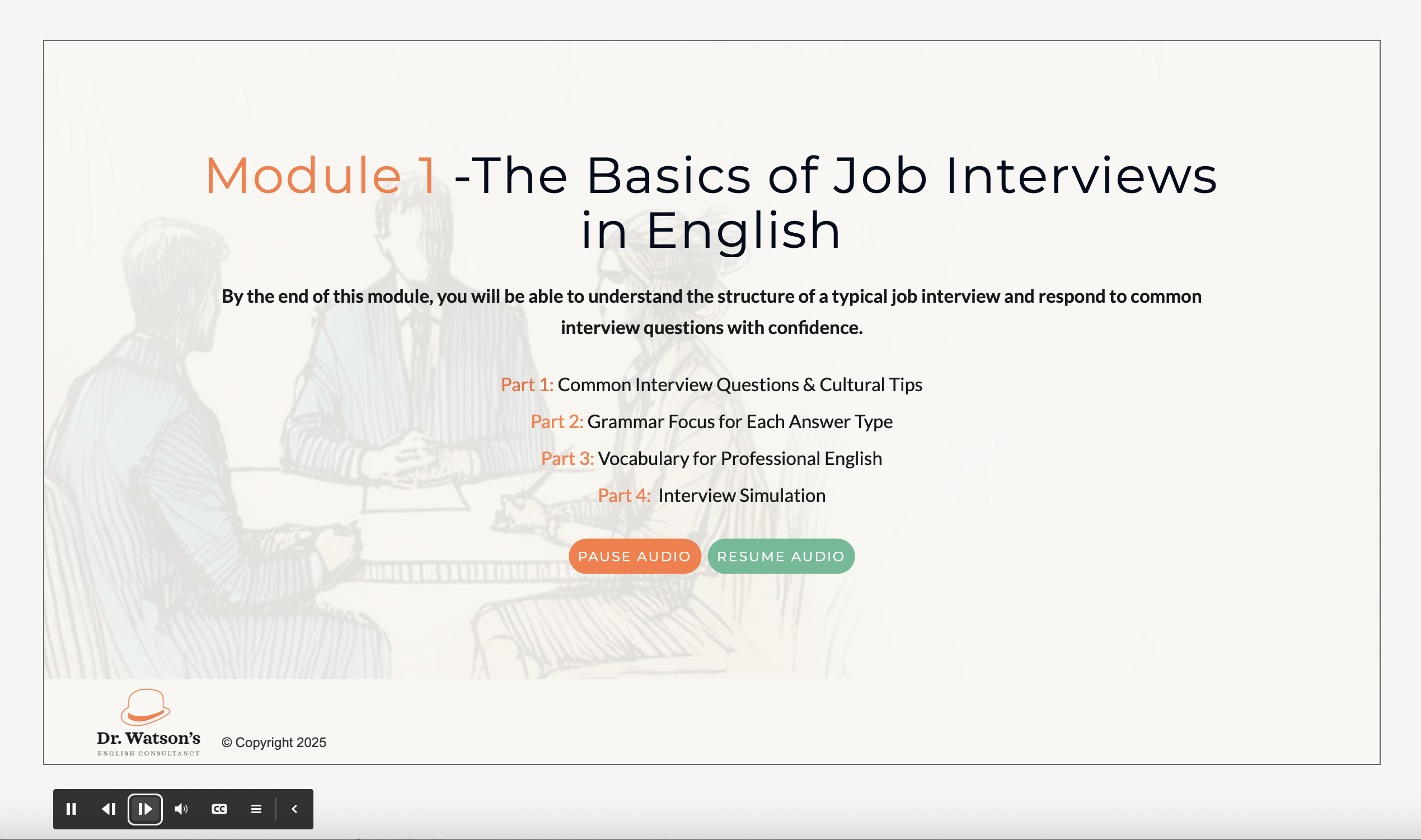Advance to the next slide
Viewport: 1421px width, 840px height.
[145, 809]
